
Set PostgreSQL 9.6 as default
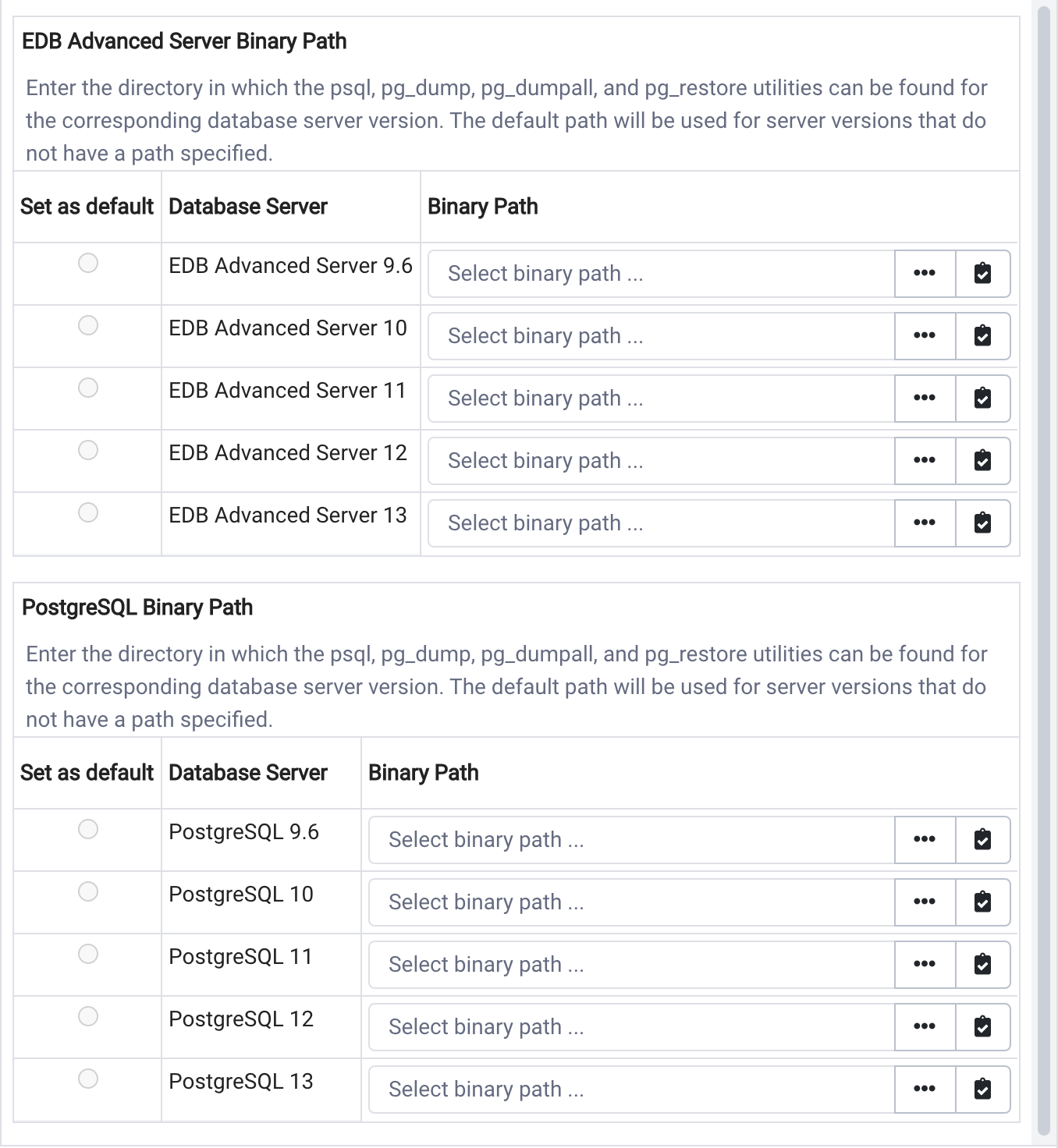(x=87, y=830)
